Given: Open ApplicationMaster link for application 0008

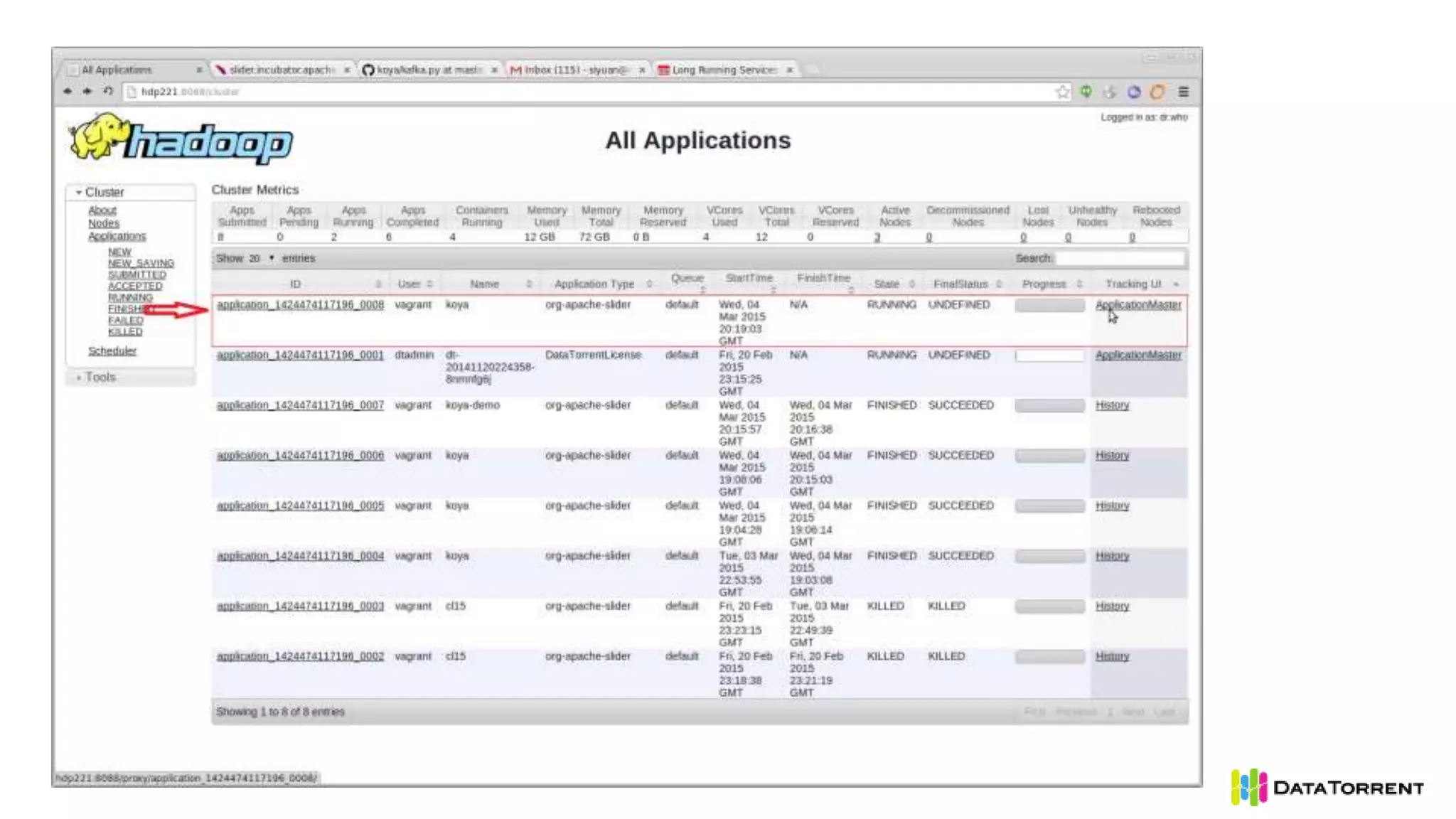Looking at the screenshot, I should pos(1137,304).
